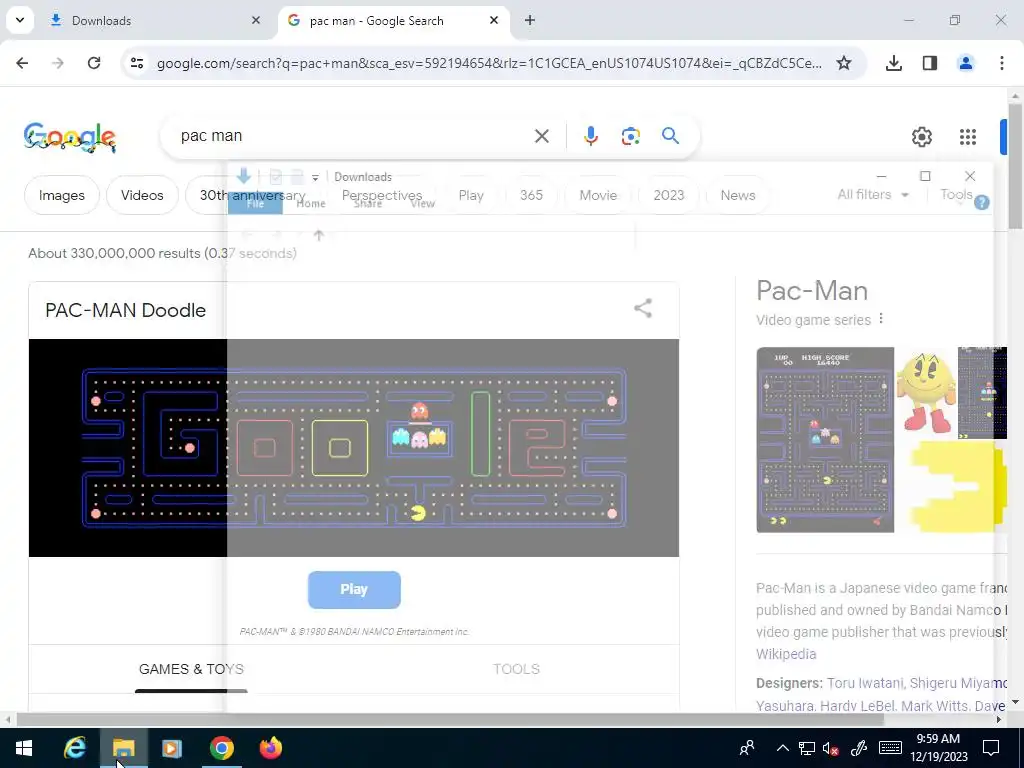
Task: Launch Internet Explorer from the taskbar
Action: [x=75, y=748]
